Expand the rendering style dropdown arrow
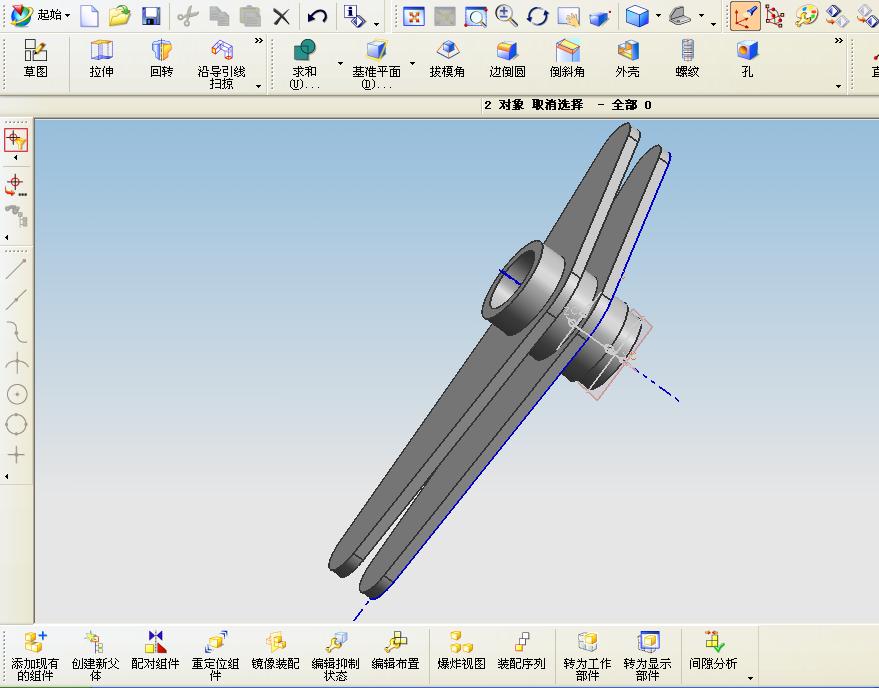879x688 pixels. tap(658, 16)
